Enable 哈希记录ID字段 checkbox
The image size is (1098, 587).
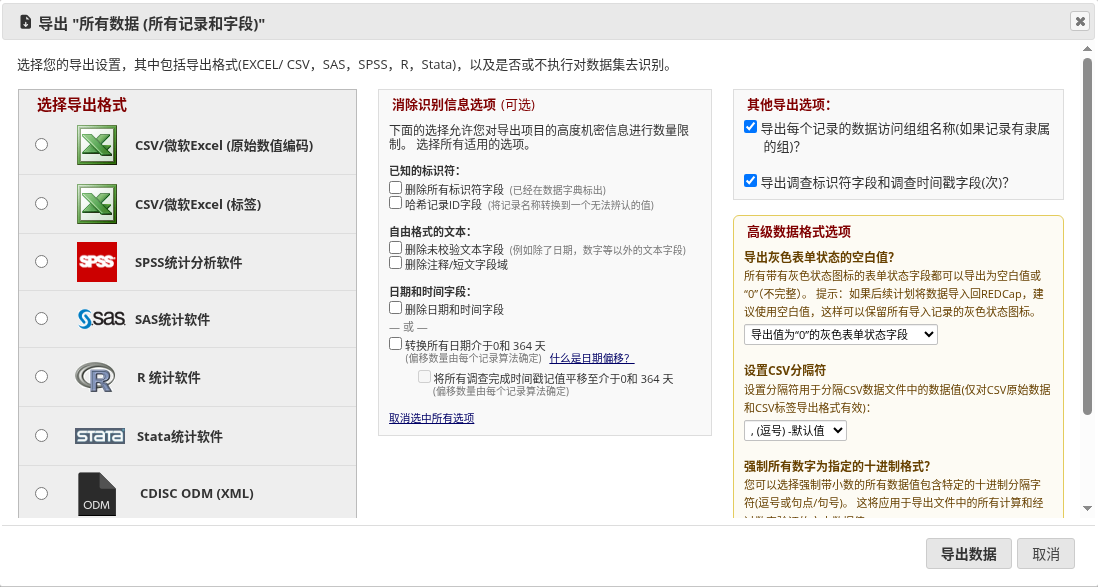pos(396,203)
